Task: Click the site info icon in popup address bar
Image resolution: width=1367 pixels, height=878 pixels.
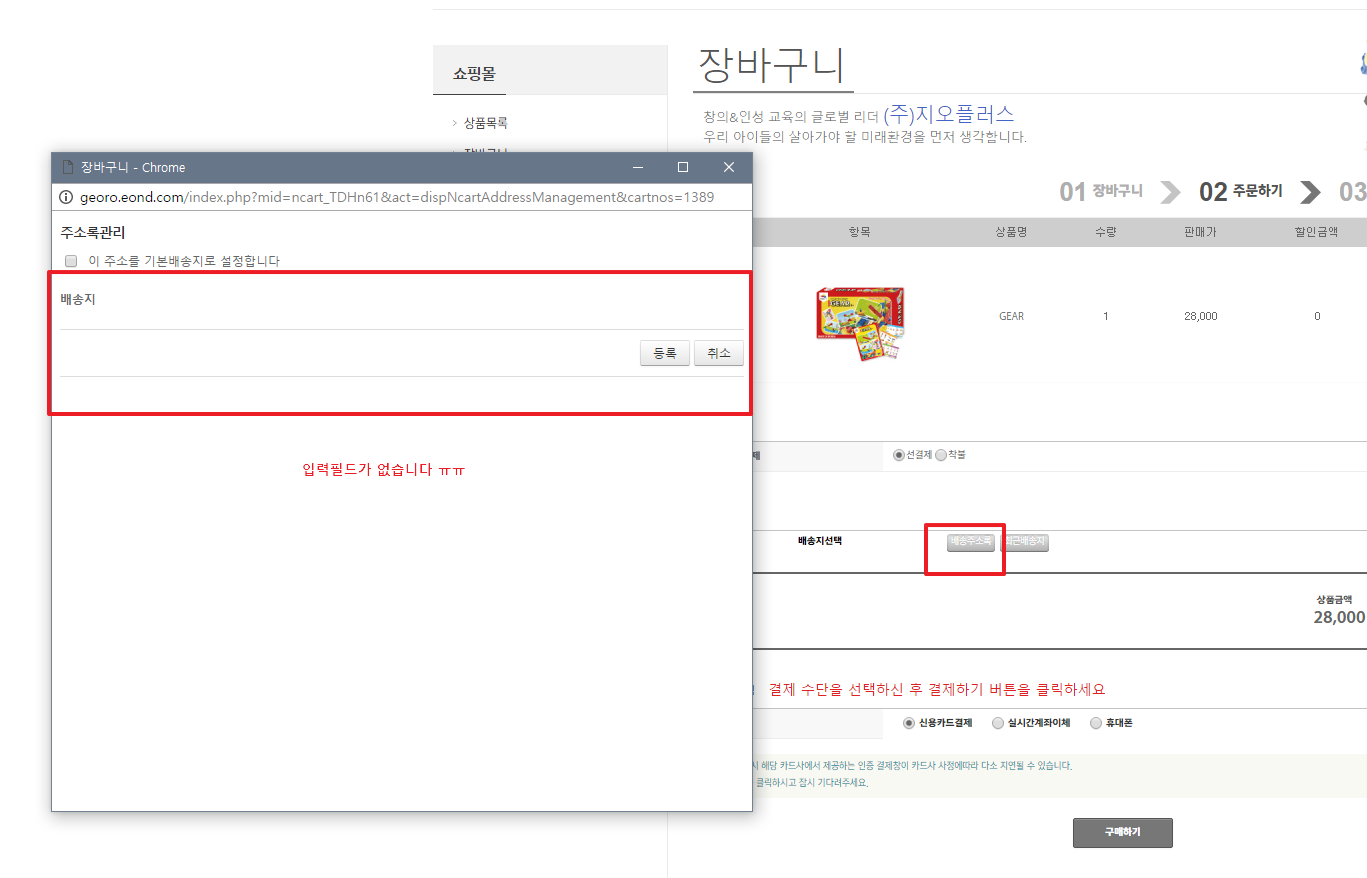Action: 67,197
